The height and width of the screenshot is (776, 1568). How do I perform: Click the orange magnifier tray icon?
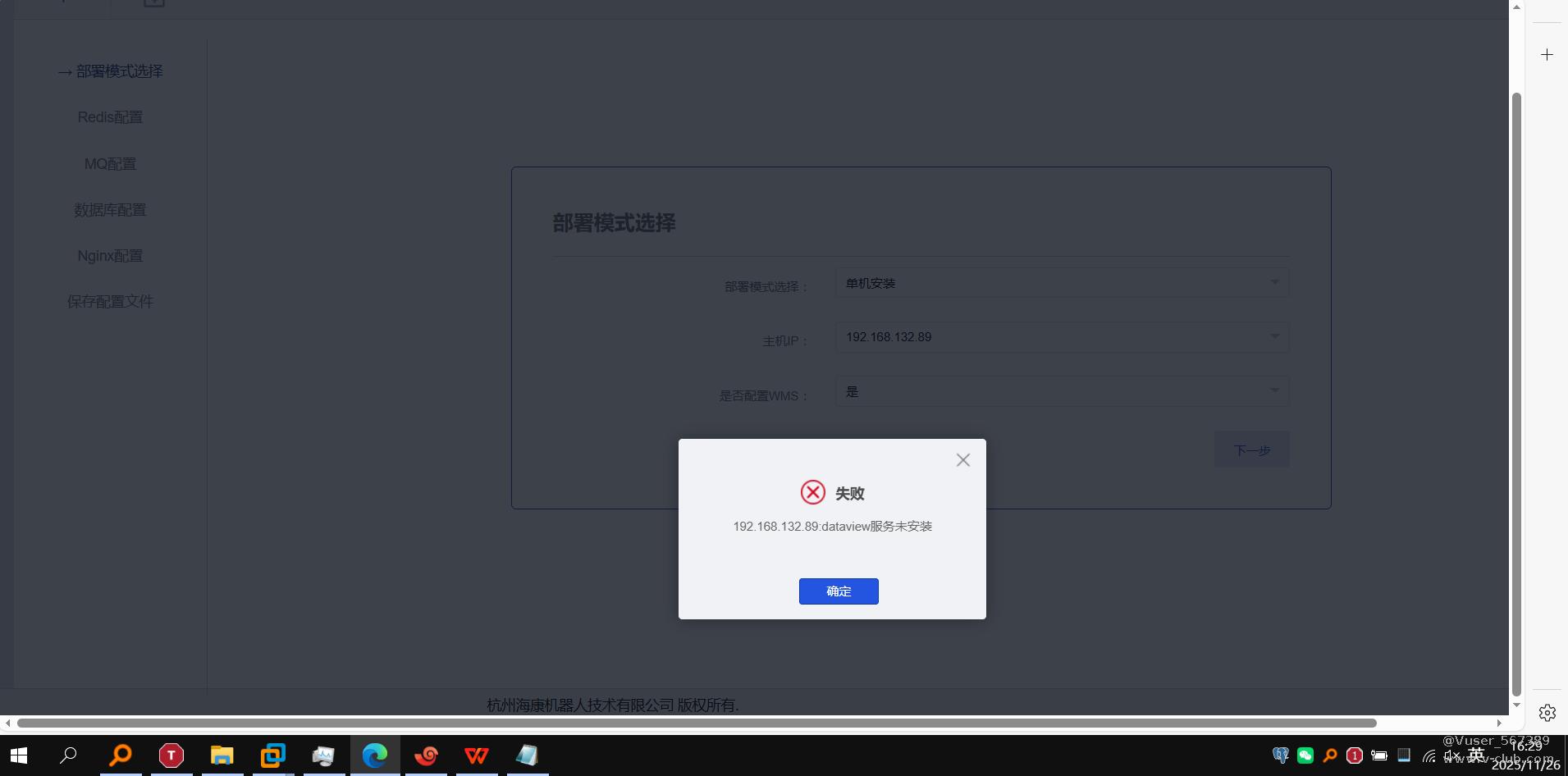point(1330,755)
